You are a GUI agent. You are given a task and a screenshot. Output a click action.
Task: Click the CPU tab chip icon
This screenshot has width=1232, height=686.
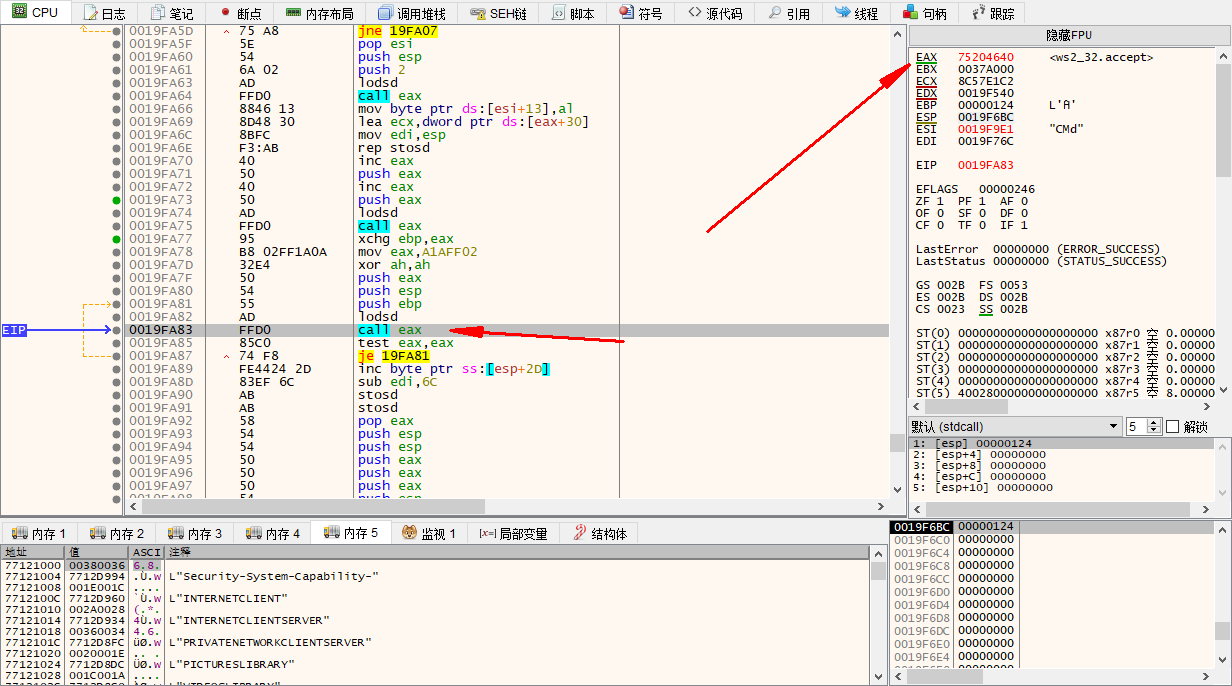click(x=19, y=12)
